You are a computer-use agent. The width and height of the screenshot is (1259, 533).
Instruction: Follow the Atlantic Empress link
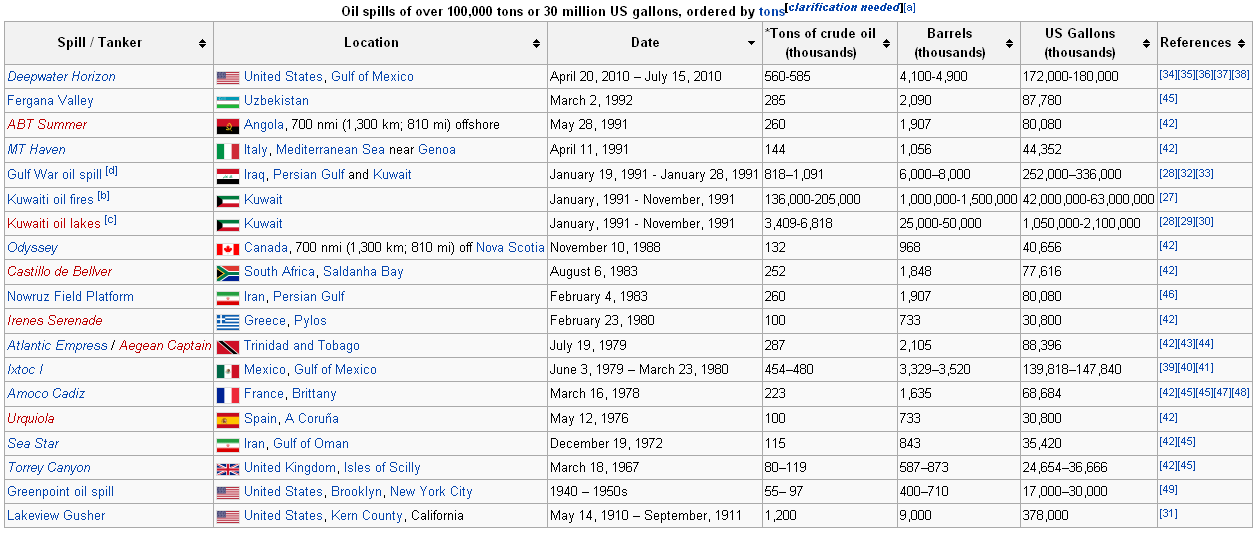point(57,346)
